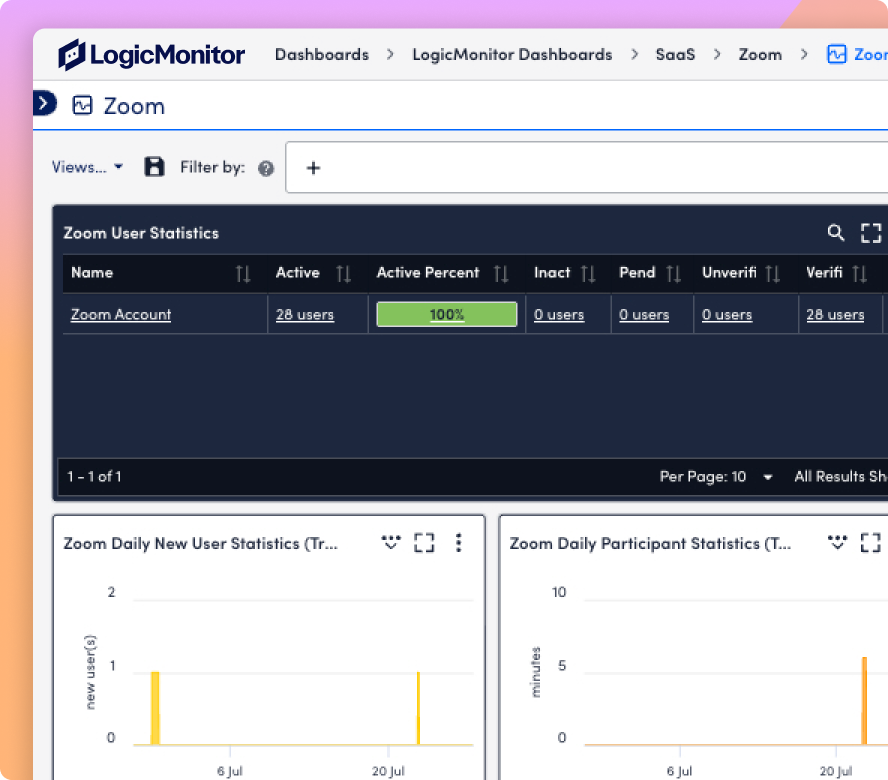Click the 0 users Inact link

(x=558, y=314)
